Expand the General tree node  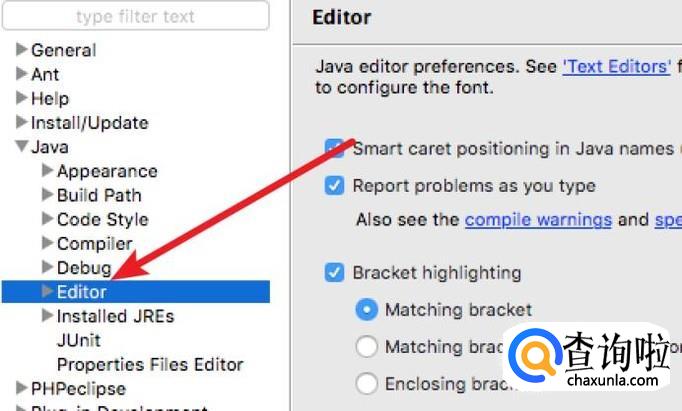coord(22,50)
